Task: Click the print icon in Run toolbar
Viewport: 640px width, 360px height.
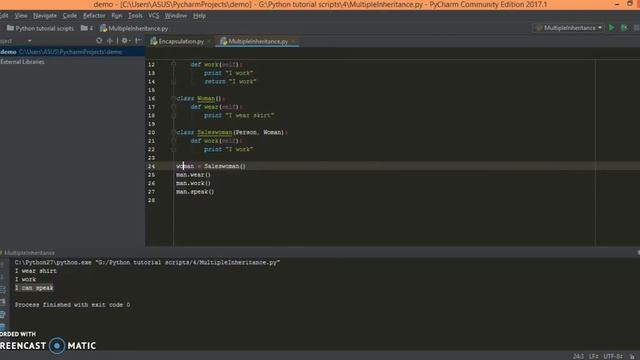Action: tap(3, 314)
